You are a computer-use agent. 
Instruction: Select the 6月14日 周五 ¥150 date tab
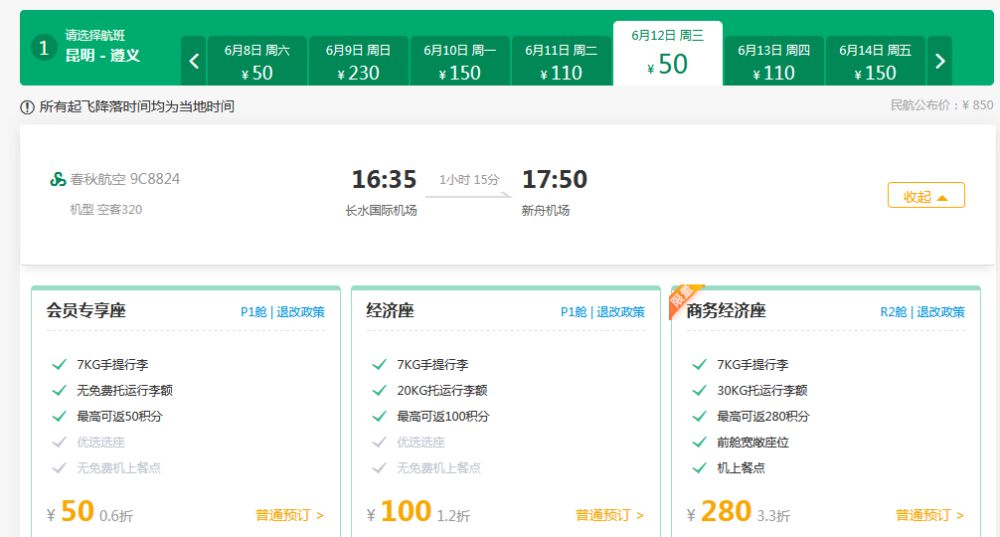tap(875, 61)
